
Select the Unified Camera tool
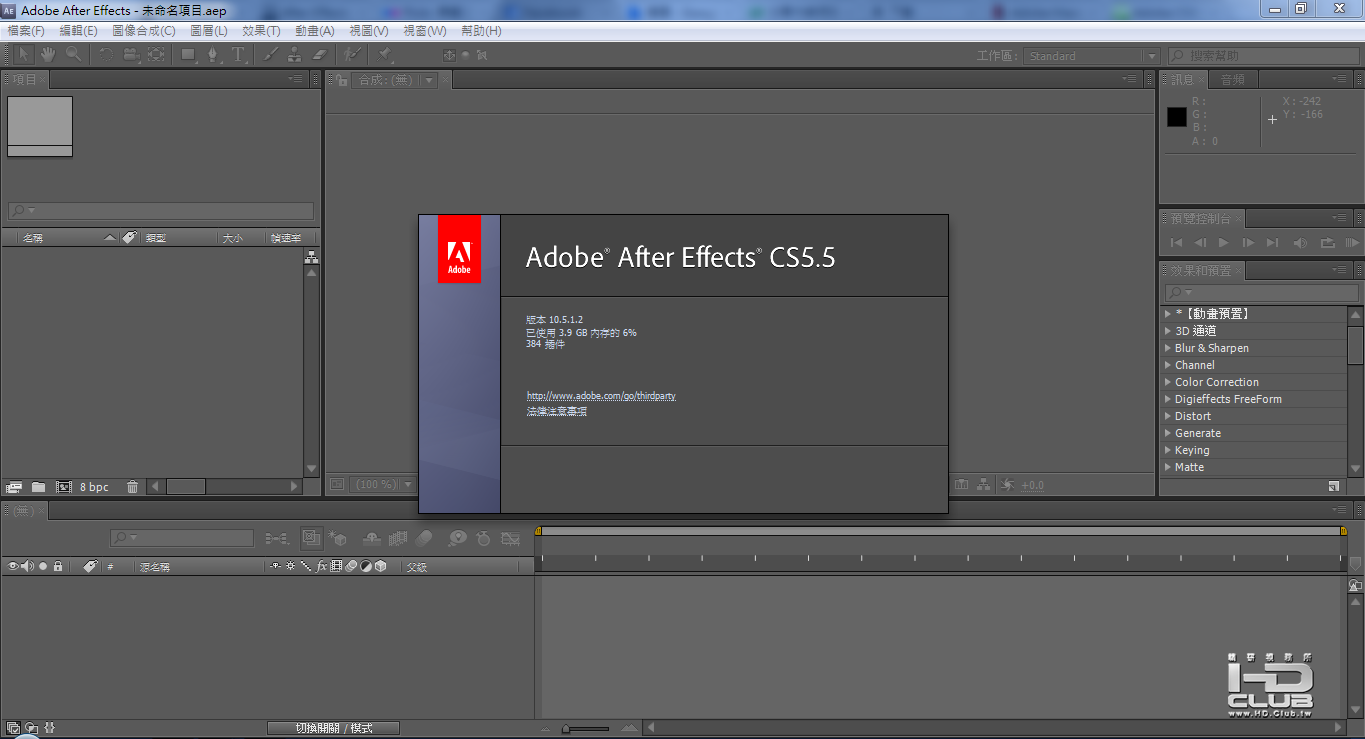click(x=131, y=55)
